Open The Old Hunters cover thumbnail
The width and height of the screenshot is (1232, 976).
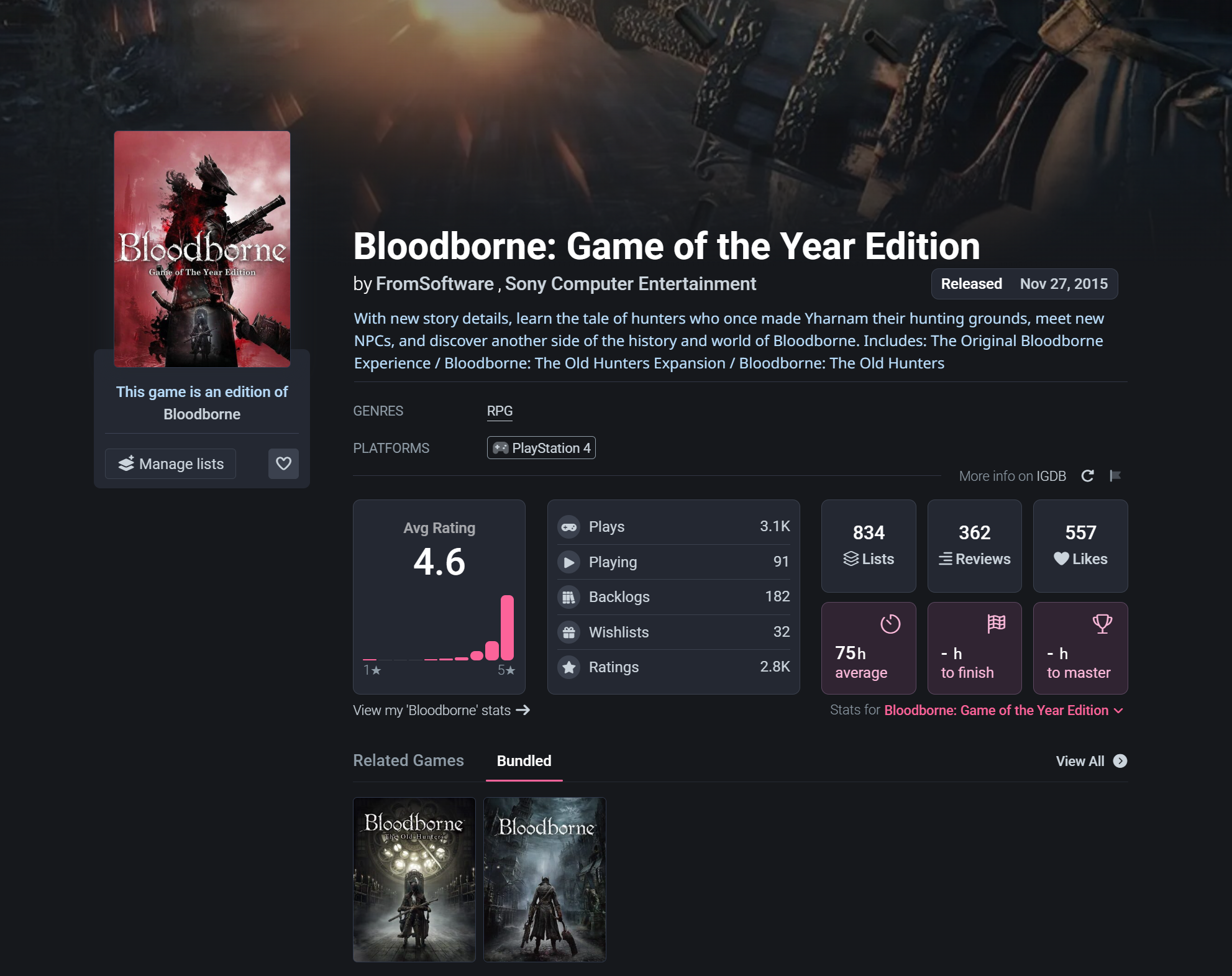(414, 880)
